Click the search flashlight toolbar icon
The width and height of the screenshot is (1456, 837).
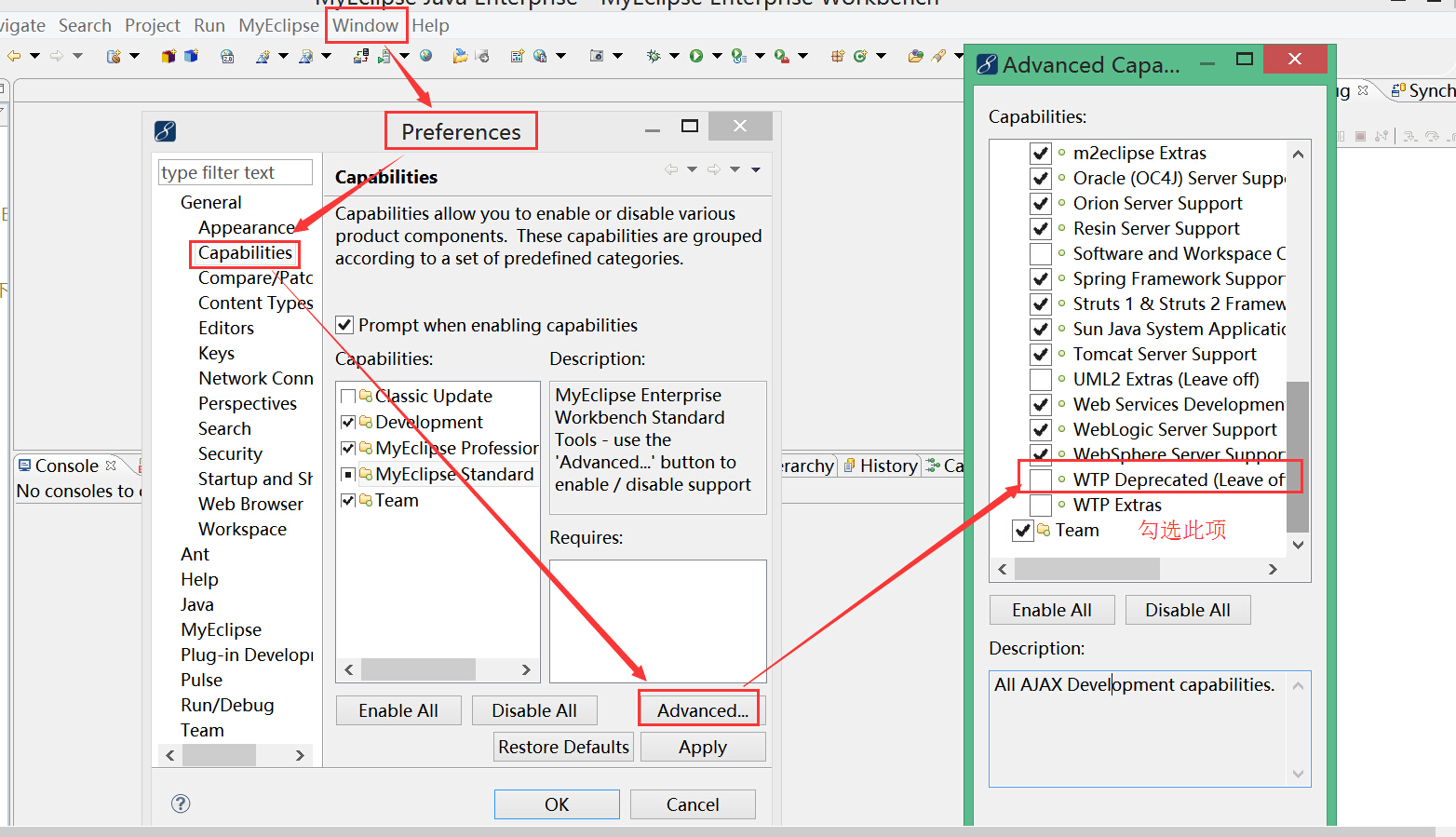point(938,56)
